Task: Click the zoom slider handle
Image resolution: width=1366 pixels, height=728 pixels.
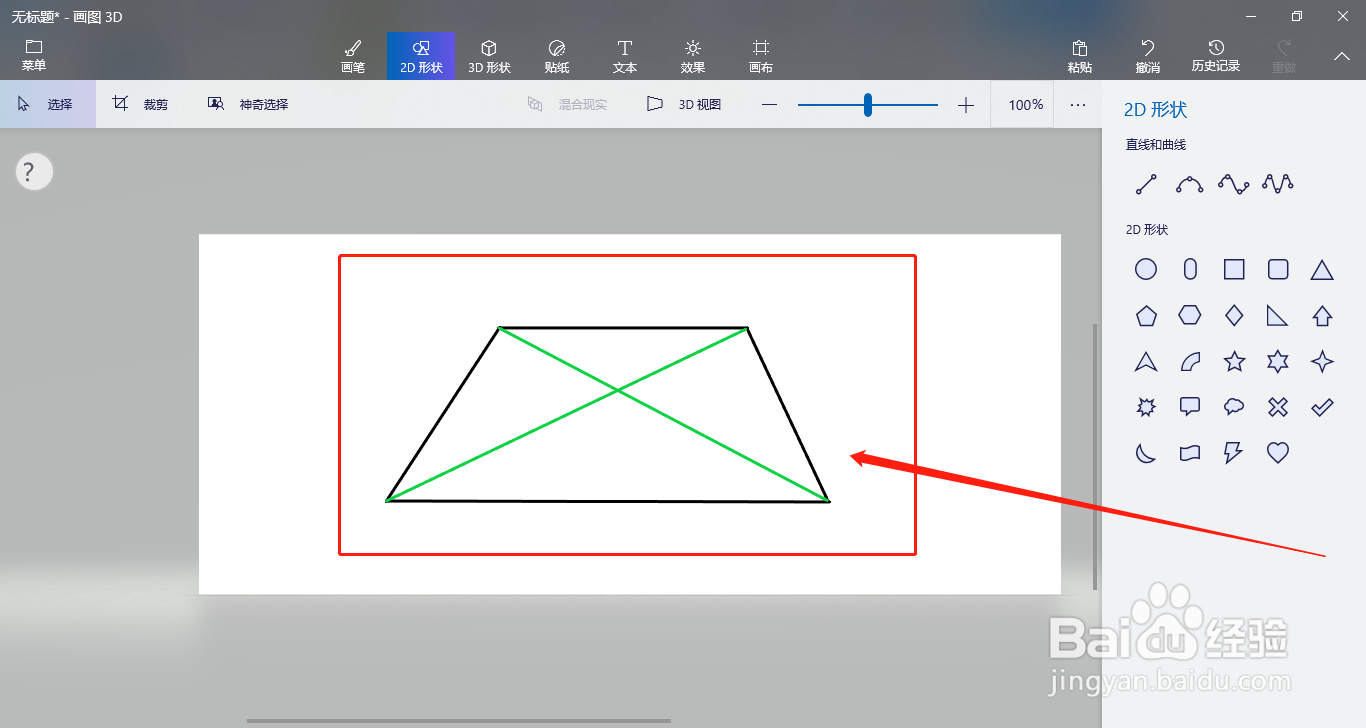Action: 868,104
